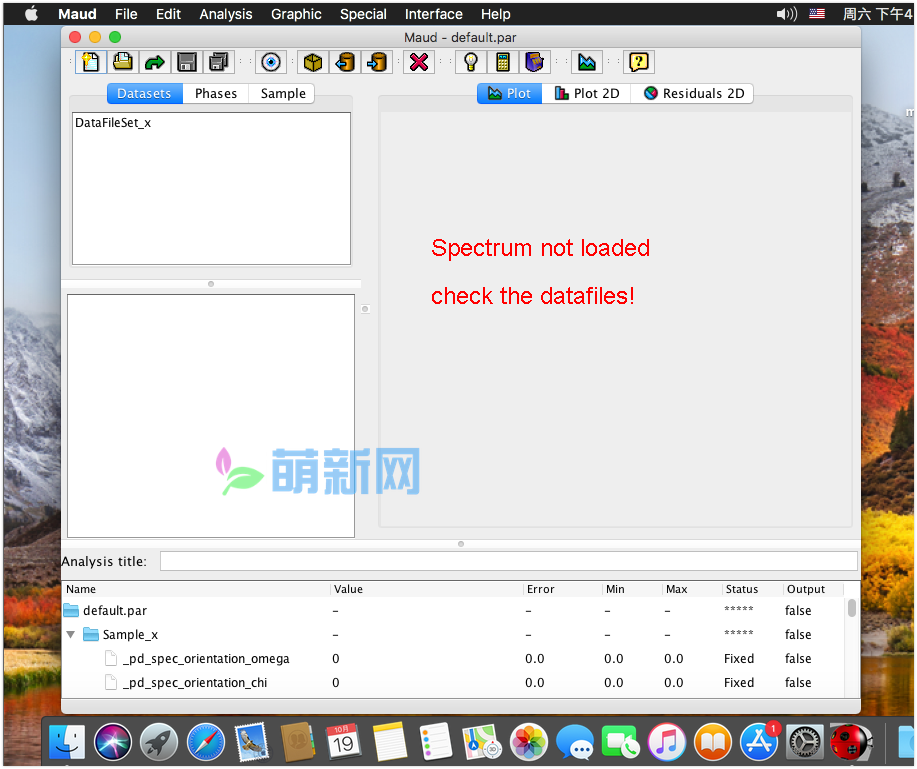This screenshot has height=769, width=917.
Task: Add new object with yellow cube icon
Action: (313, 62)
